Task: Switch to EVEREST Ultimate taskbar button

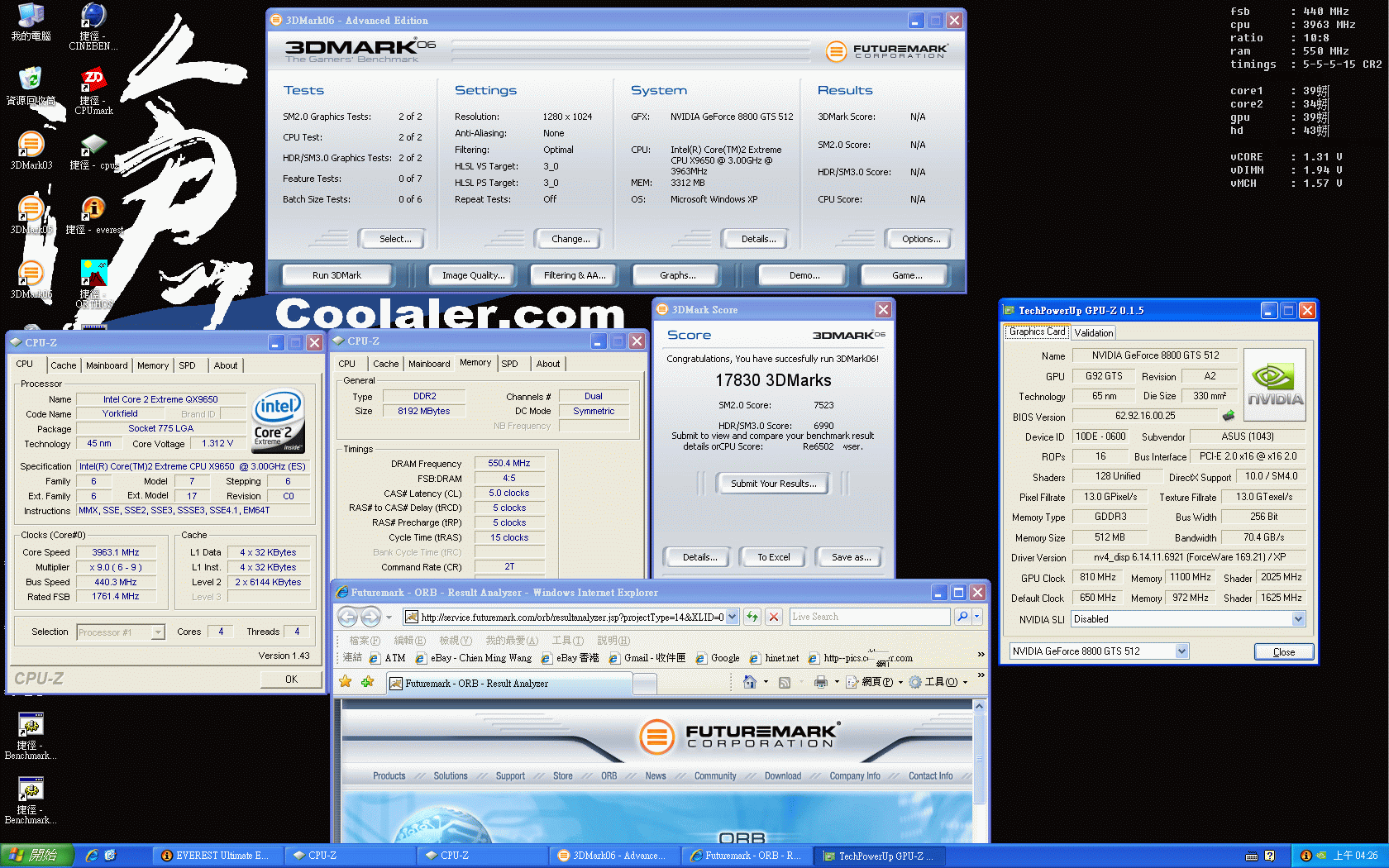Action: coord(217,856)
